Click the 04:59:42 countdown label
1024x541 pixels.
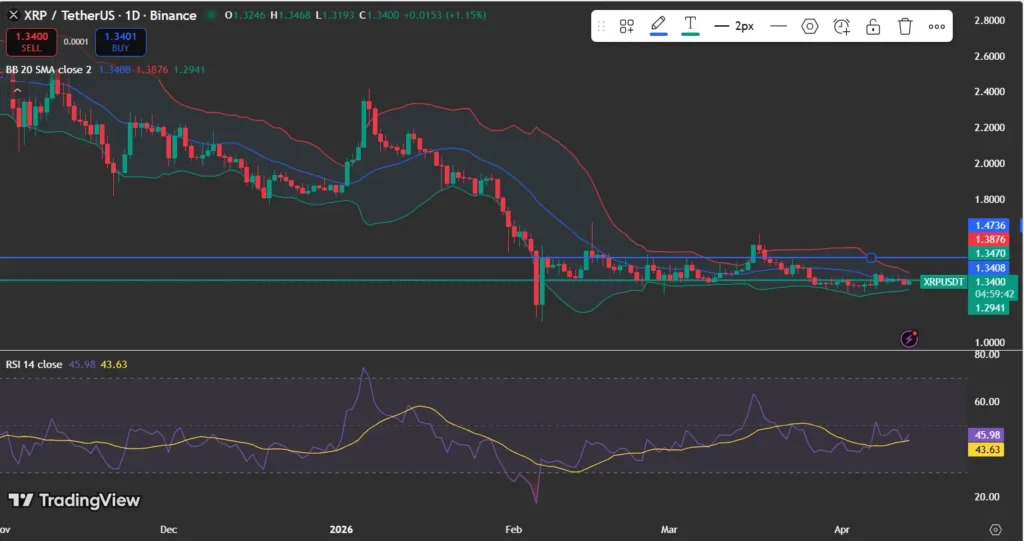pos(994,294)
